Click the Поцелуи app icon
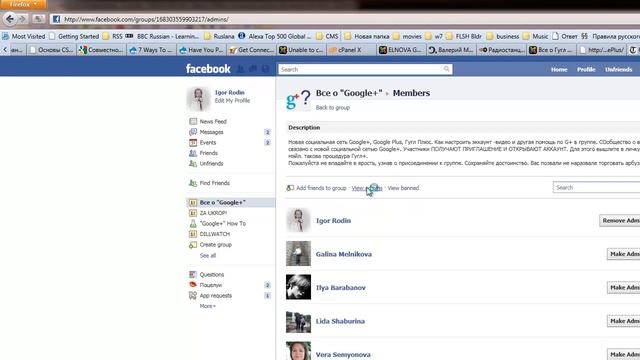 click(193, 285)
